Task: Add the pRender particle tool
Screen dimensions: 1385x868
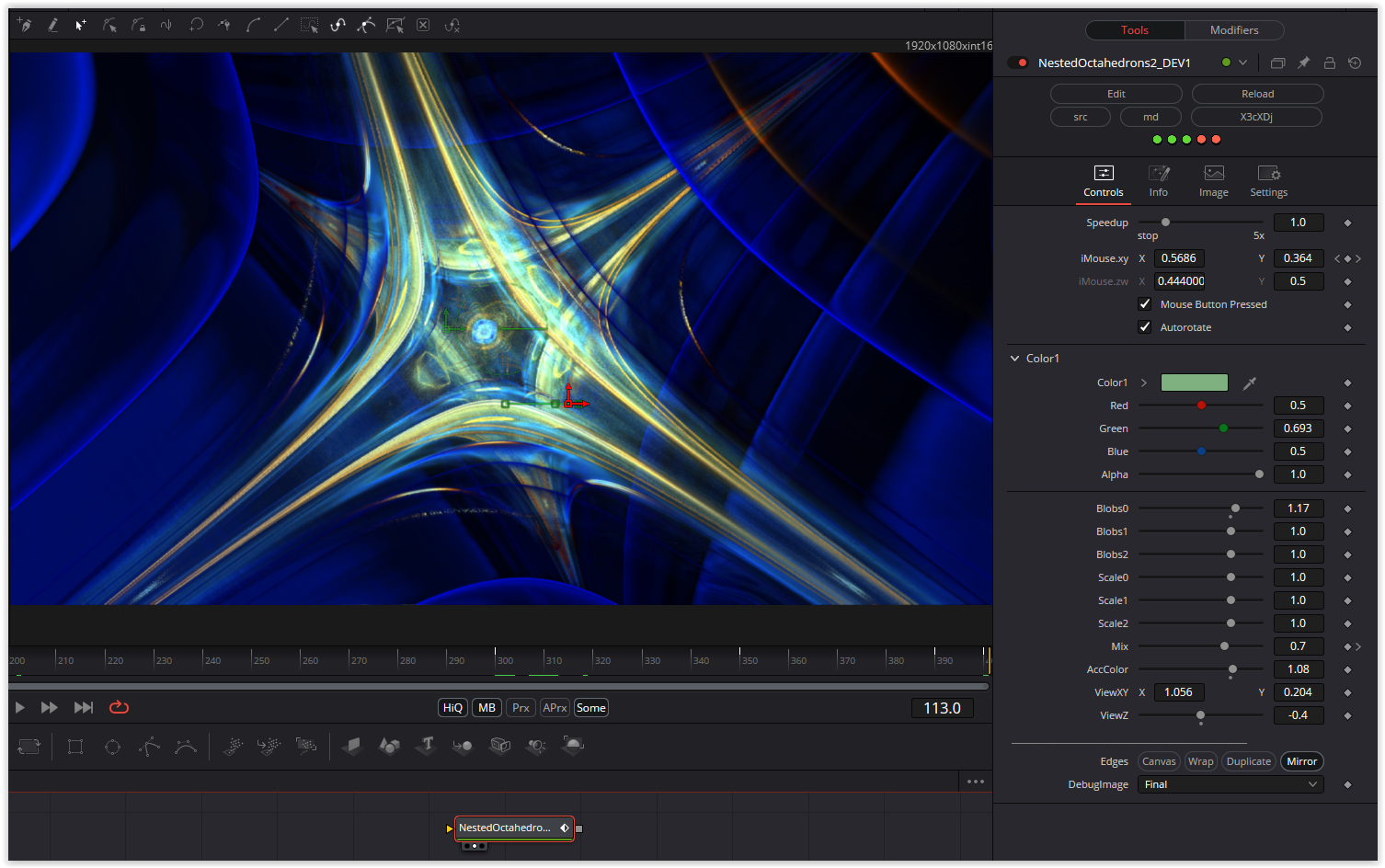Action: (306, 746)
